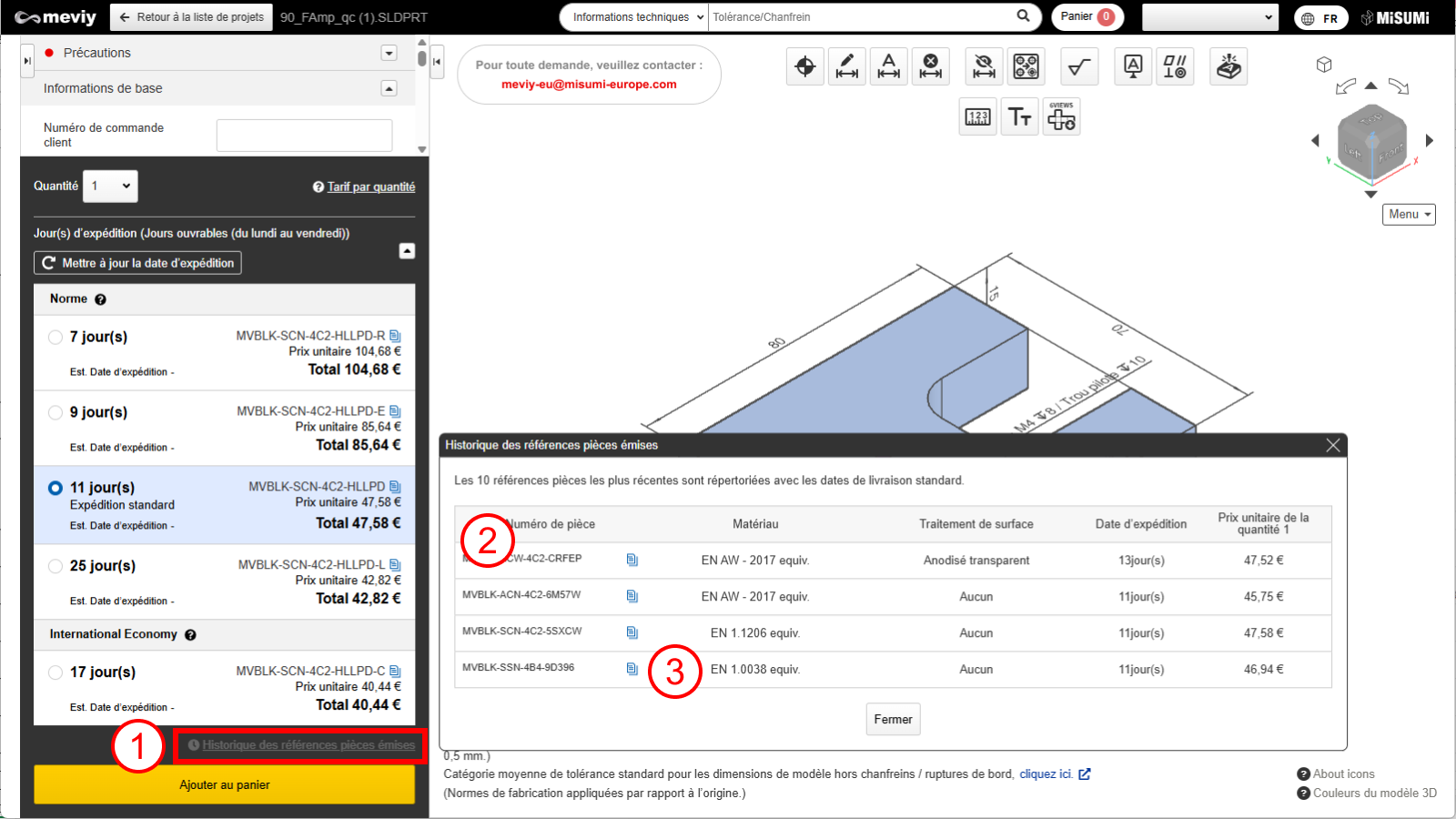The image size is (1456, 819).
Task: Open the Quantité dropdown
Action: tap(110, 187)
